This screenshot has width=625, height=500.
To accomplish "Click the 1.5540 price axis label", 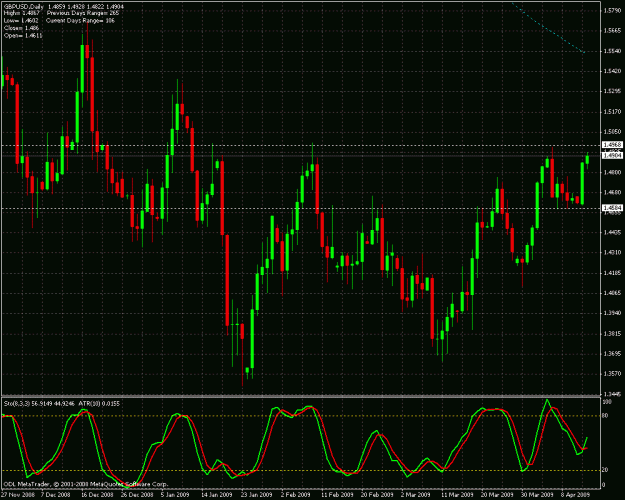I will point(613,51).
